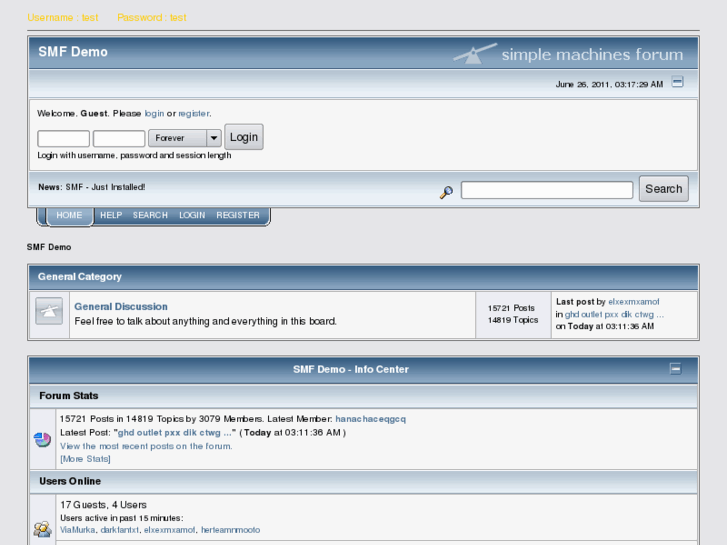Viewport: 727px width, 545px height.
Task: Click the '15721 Posts' board count
Action: tap(511, 308)
